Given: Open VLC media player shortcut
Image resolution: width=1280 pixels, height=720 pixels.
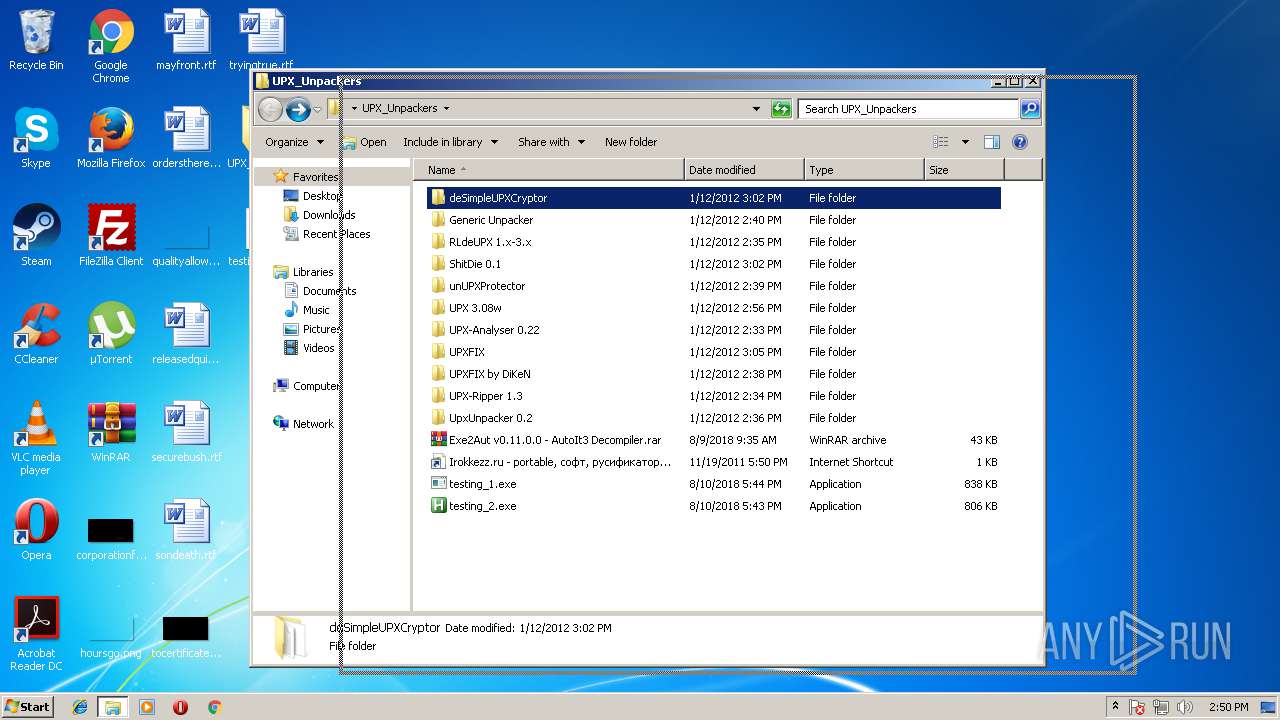Looking at the screenshot, I should pyautogui.click(x=36, y=438).
